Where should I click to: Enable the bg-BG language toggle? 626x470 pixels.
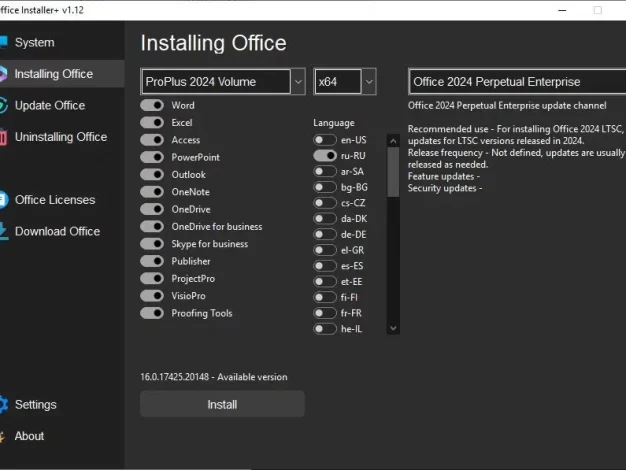325,187
